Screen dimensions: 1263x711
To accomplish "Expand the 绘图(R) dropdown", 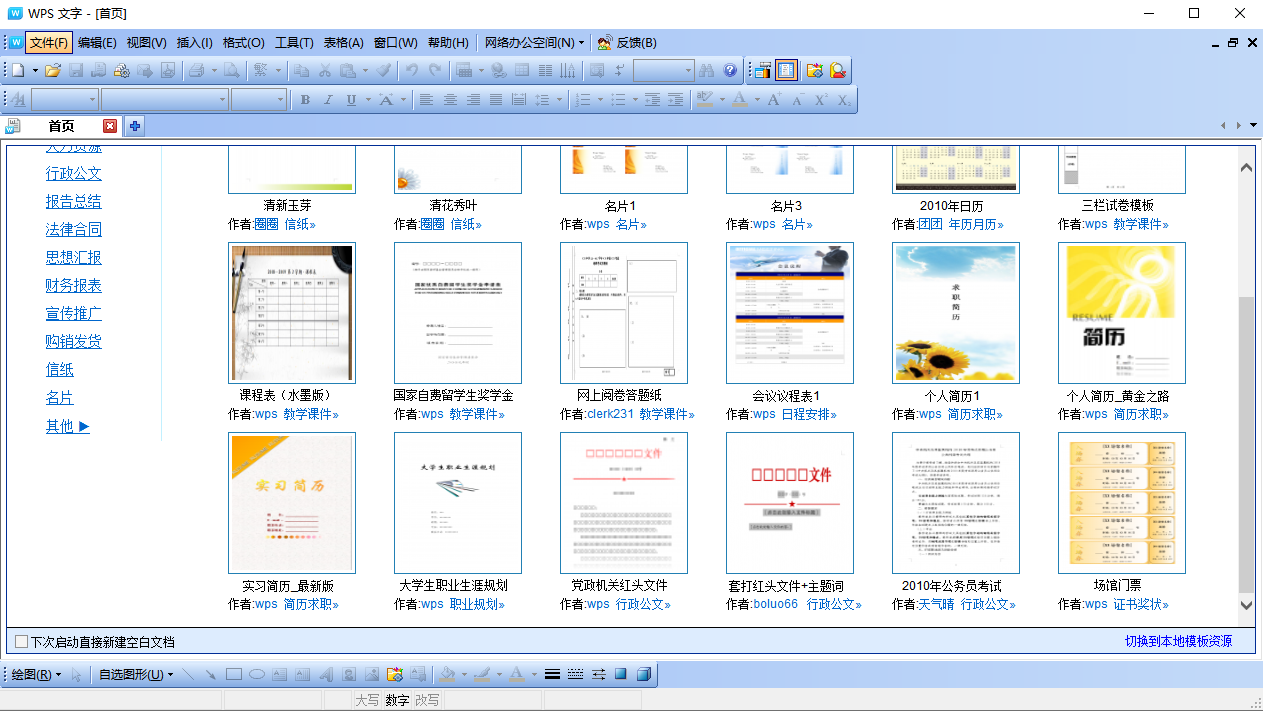I will [x=37, y=675].
